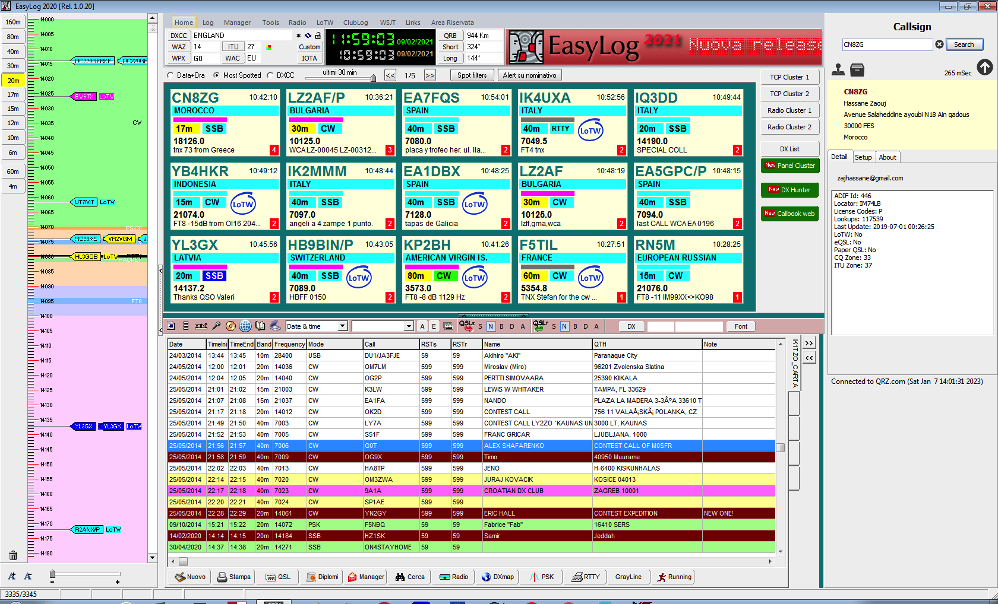Select the Most Spotted radio button
The height and width of the screenshot is (604, 998).
pos(217,75)
